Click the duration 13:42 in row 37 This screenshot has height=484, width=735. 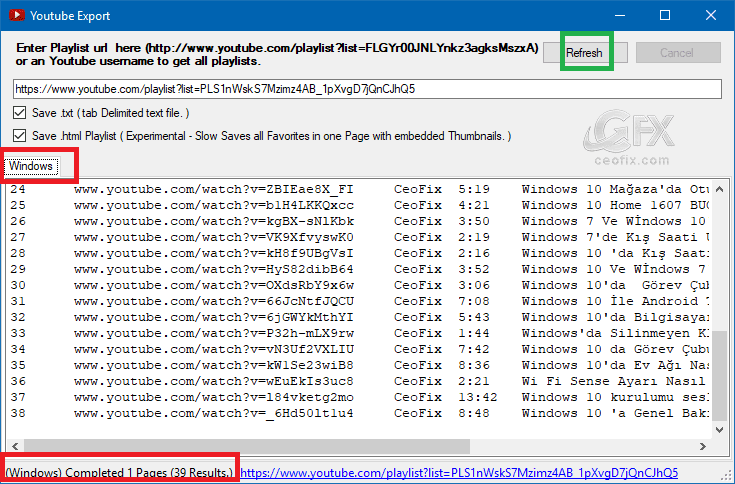click(478, 397)
